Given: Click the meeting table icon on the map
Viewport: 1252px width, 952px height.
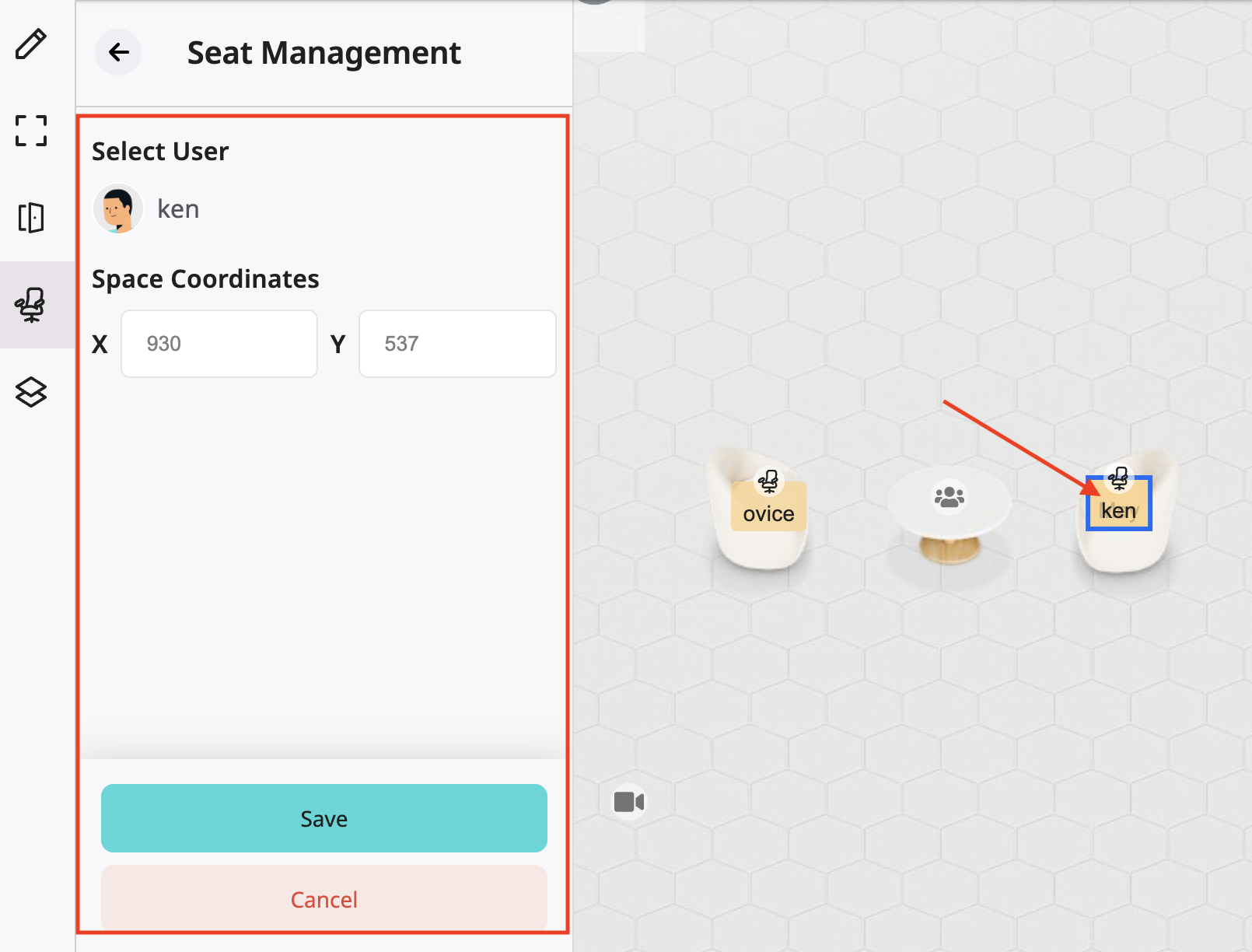Looking at the screenshot, I should tap(949, 496).
